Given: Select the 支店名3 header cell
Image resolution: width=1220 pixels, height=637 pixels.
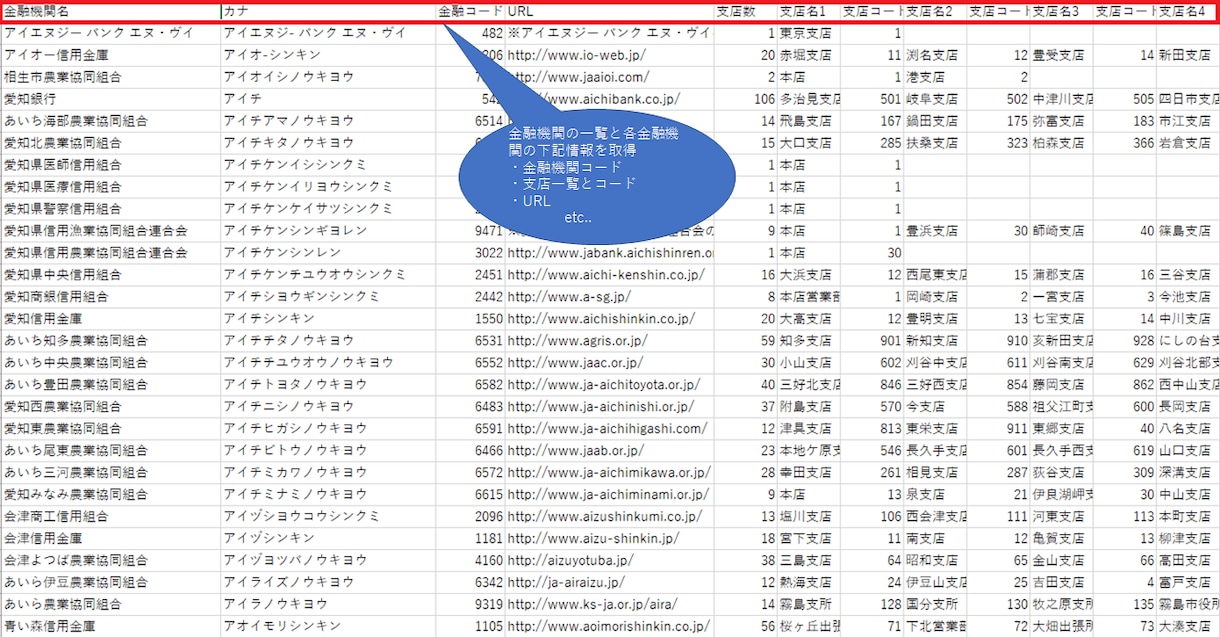Looking at the screenshot, I should click(x=1061, y=12).
